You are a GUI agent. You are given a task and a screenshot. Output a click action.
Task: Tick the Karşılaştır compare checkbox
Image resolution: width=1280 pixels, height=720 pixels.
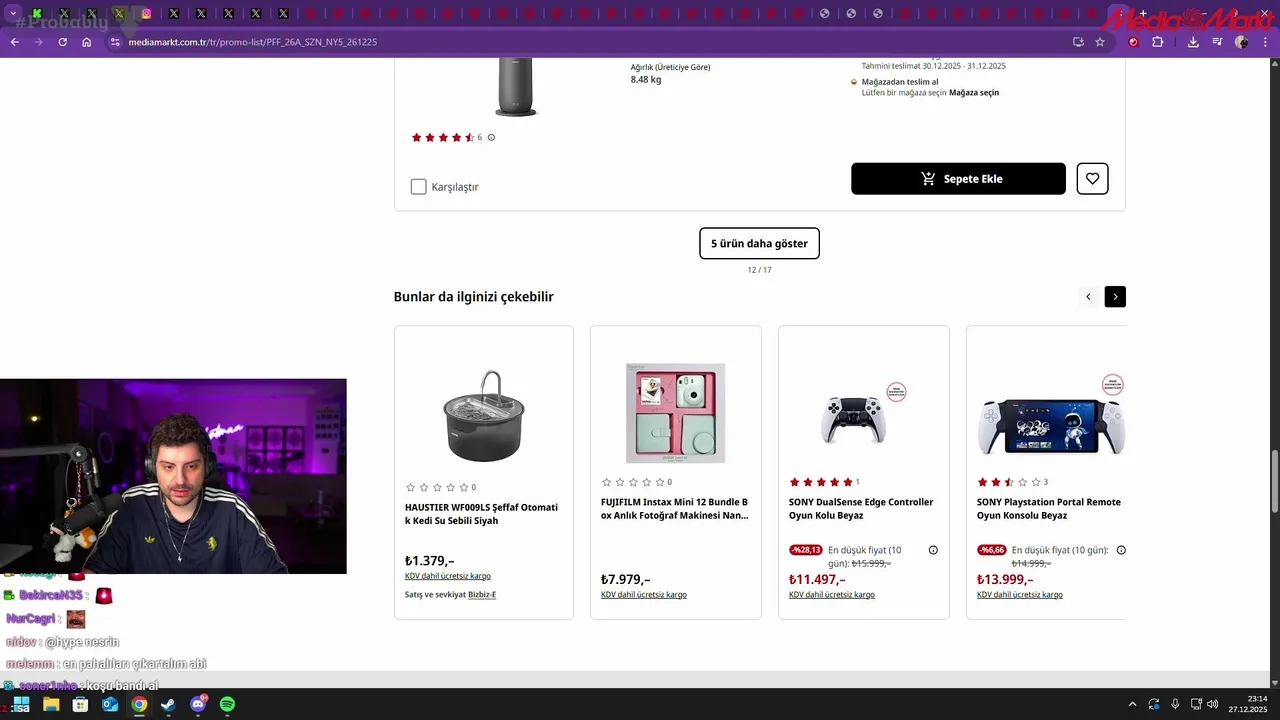pyautogui.click(x=419, y=187)
